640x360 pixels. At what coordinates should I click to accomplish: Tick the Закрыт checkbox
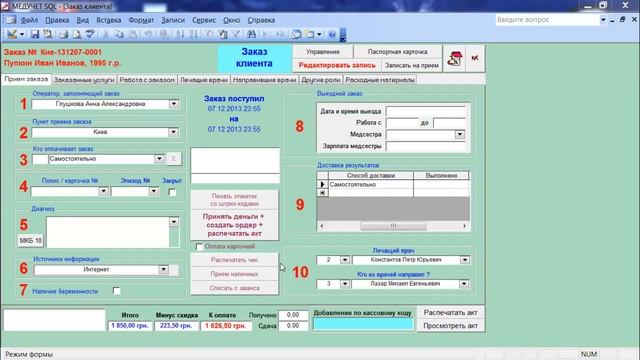(x=172, y=191)
